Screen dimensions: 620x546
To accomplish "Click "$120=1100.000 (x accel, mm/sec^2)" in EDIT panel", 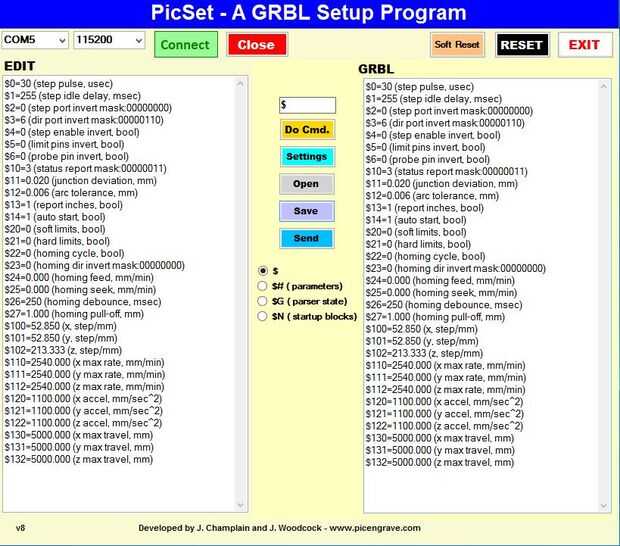I will pyautogui.click(x=83, y=399).
